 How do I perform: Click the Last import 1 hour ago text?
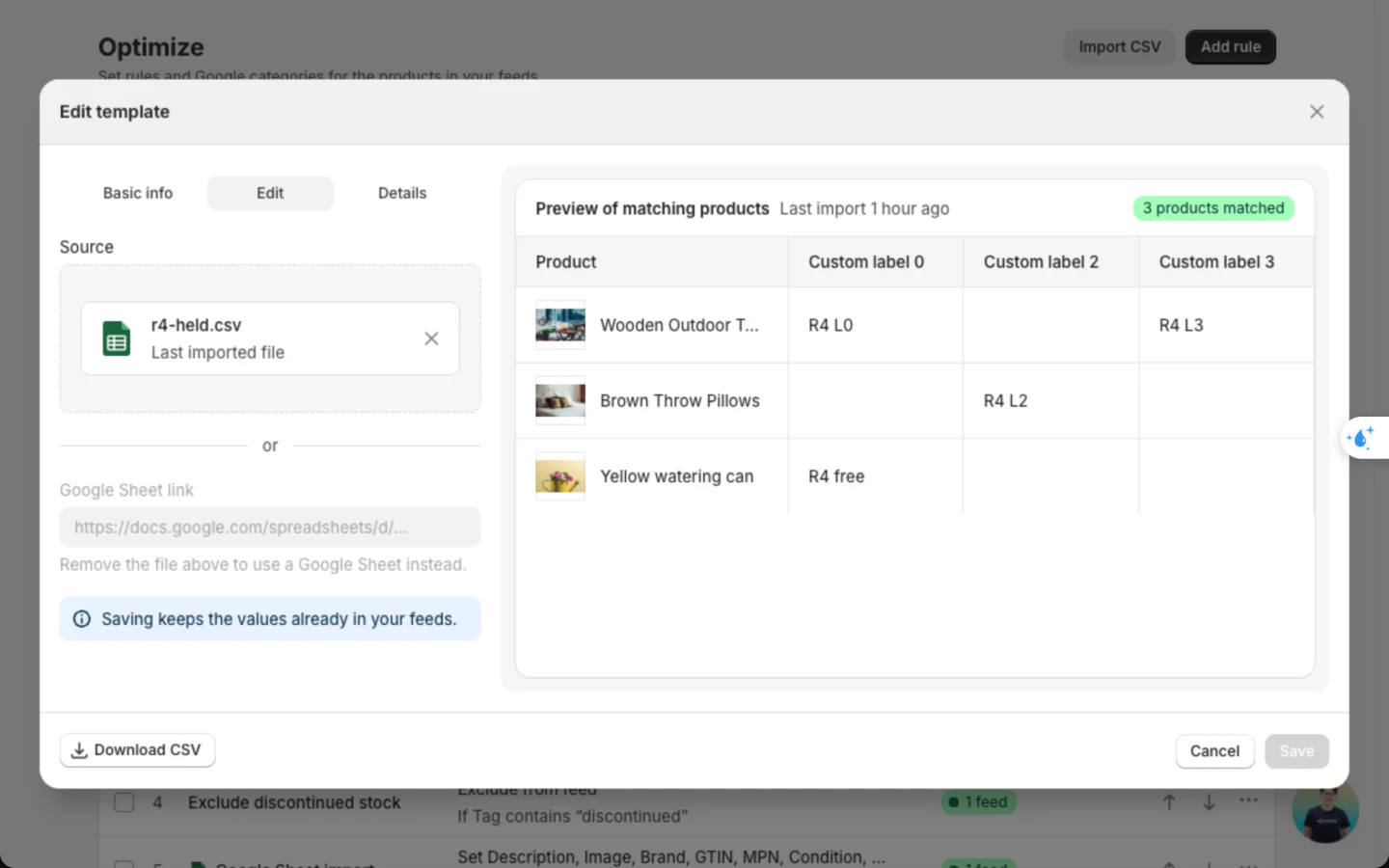pyautogui.click(x=864, y=208)
